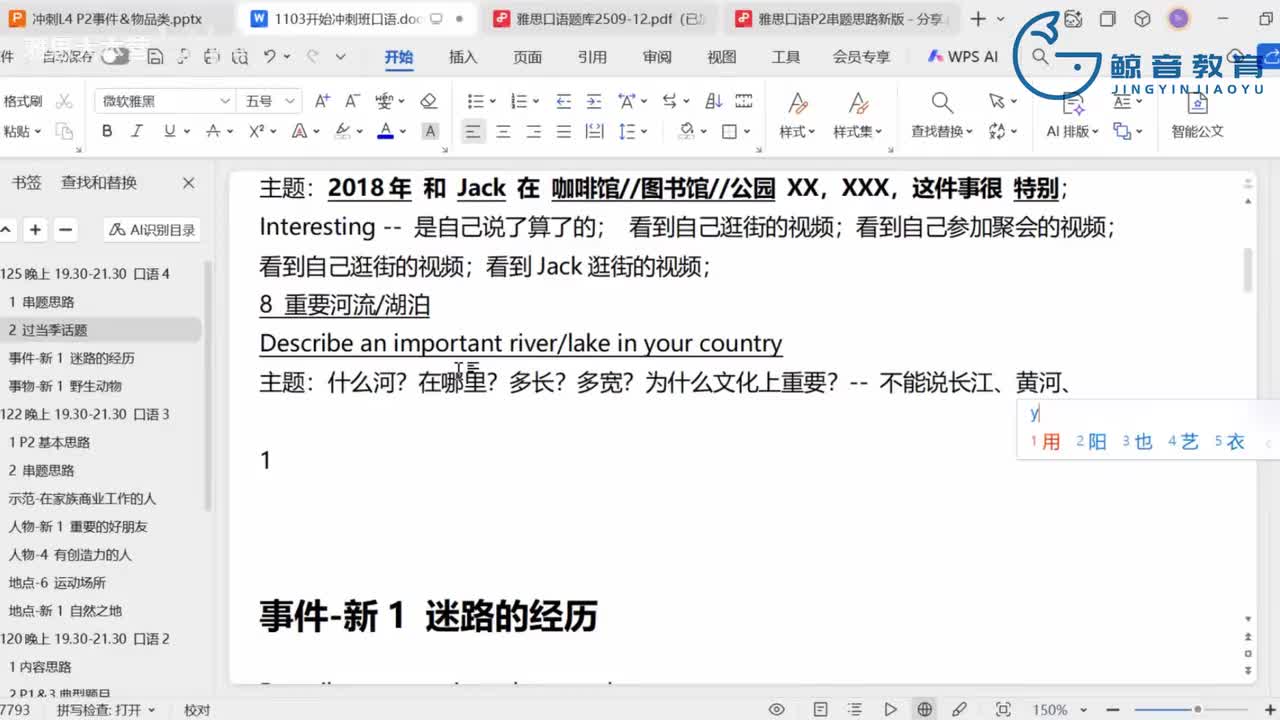Align text right
Viewport: 1280px width, 720px height.
coord(534,131)
